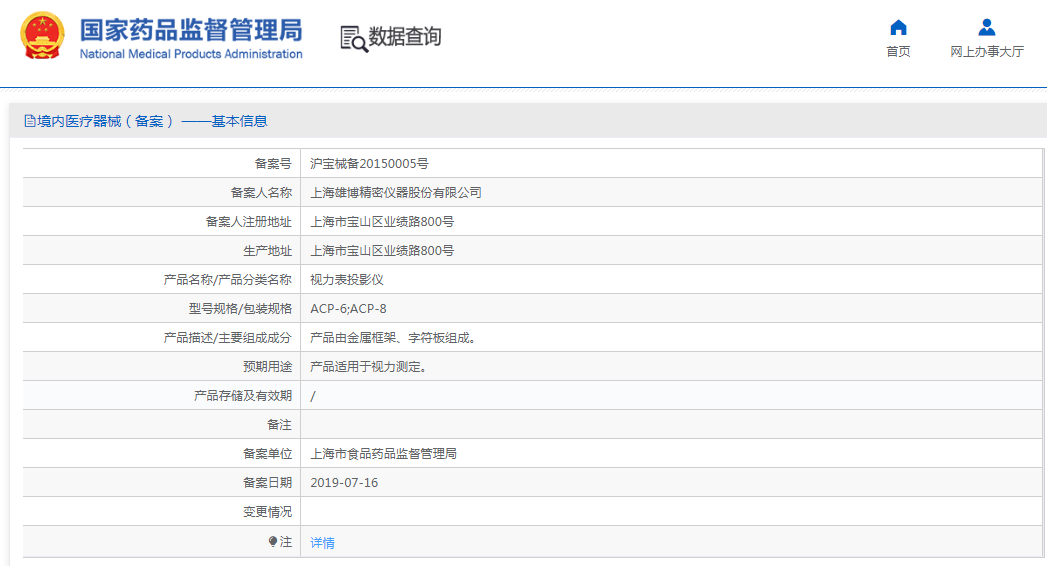1047x566 pixels.
Task: Click the 预期用途 label
Action: [x=267, y=366]
